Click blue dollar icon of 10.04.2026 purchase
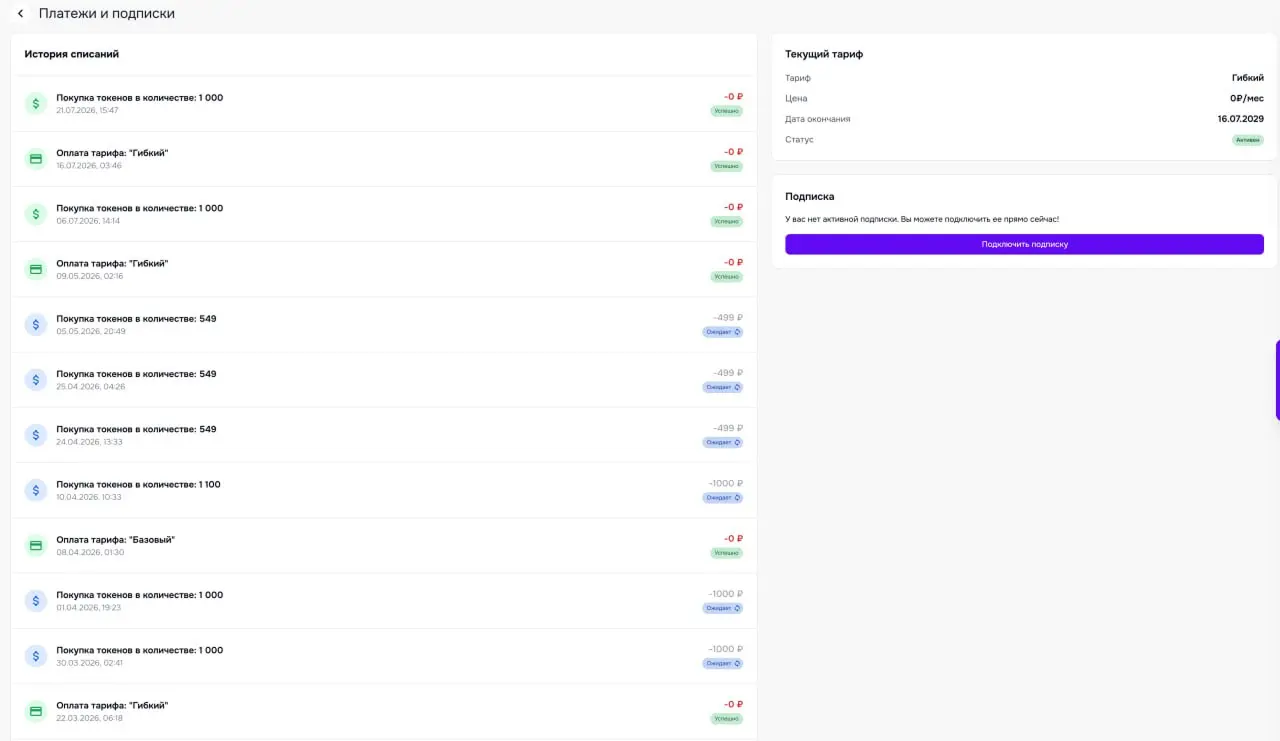Screen dimensions: 1280x741 pos(36,490)
